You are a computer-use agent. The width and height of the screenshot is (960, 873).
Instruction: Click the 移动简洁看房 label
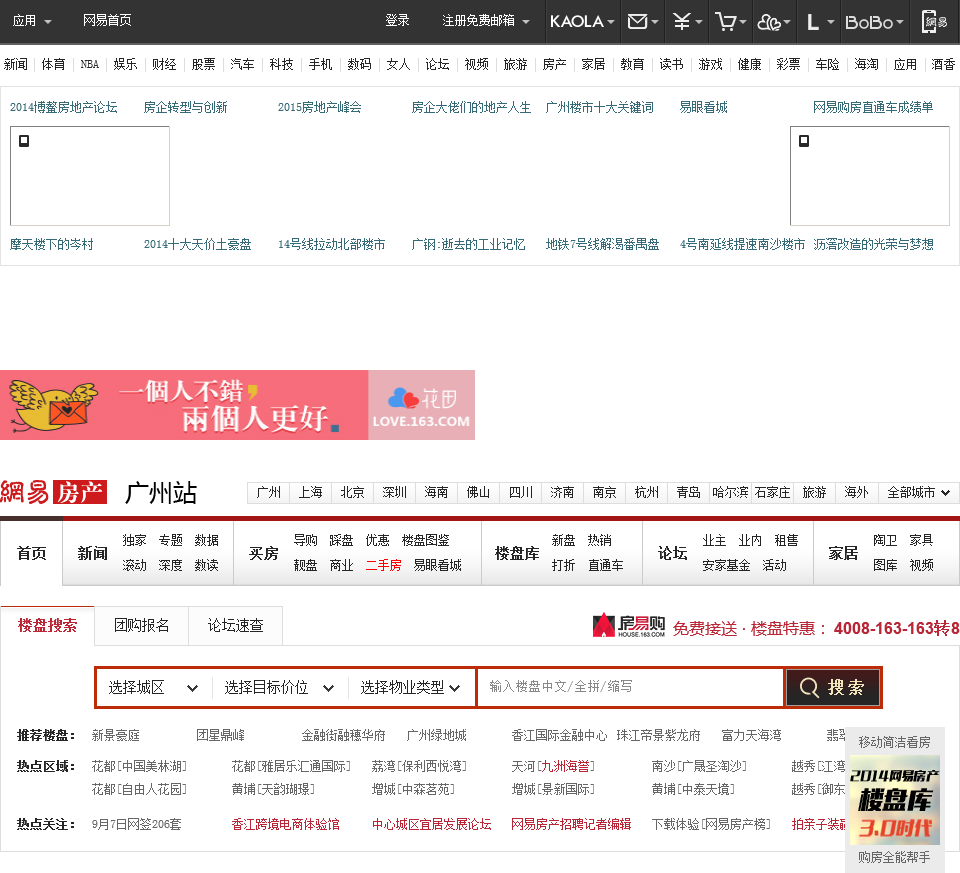point(894,742)
